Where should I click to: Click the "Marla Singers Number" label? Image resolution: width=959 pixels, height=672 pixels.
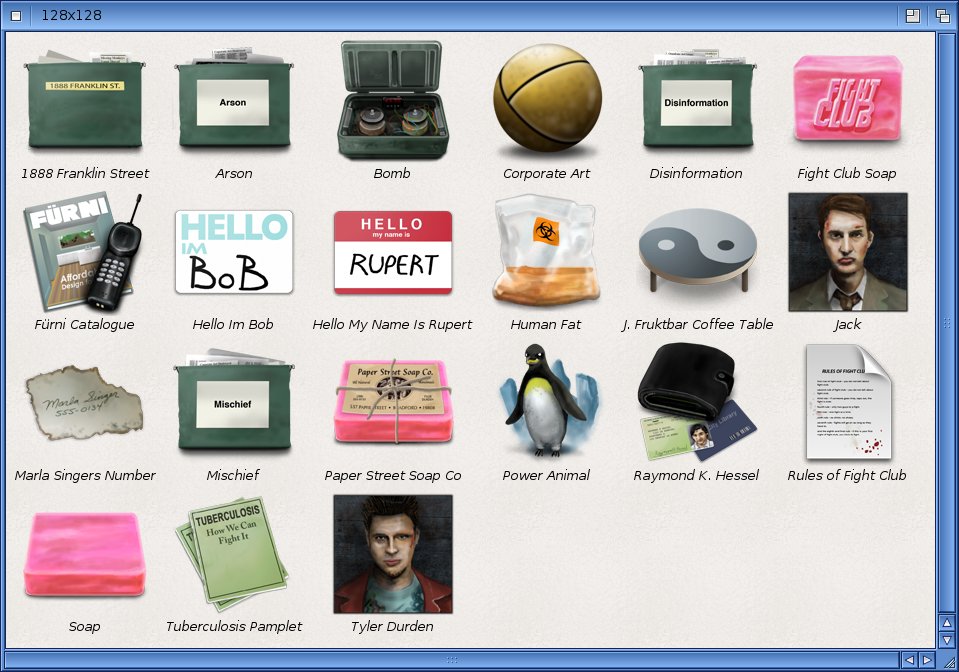pos(85,476)
